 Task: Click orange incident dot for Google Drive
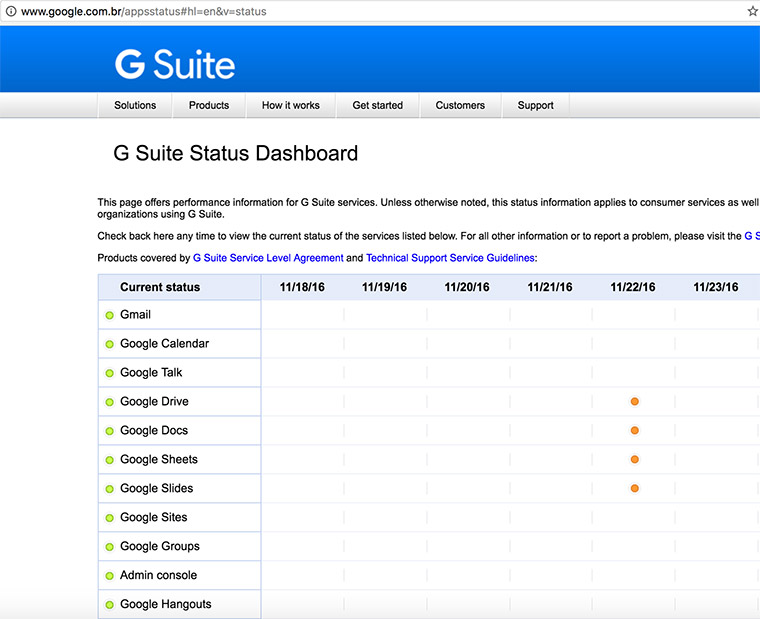pos(635,401)
